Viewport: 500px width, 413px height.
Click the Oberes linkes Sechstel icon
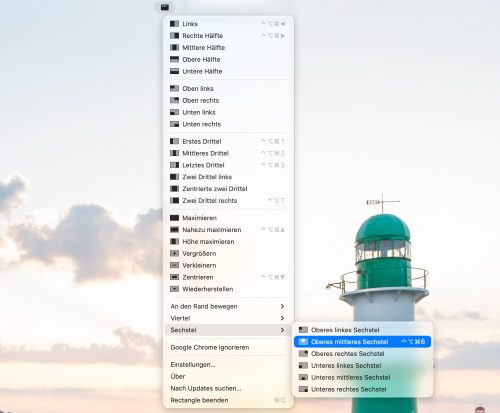coord(303,330)
